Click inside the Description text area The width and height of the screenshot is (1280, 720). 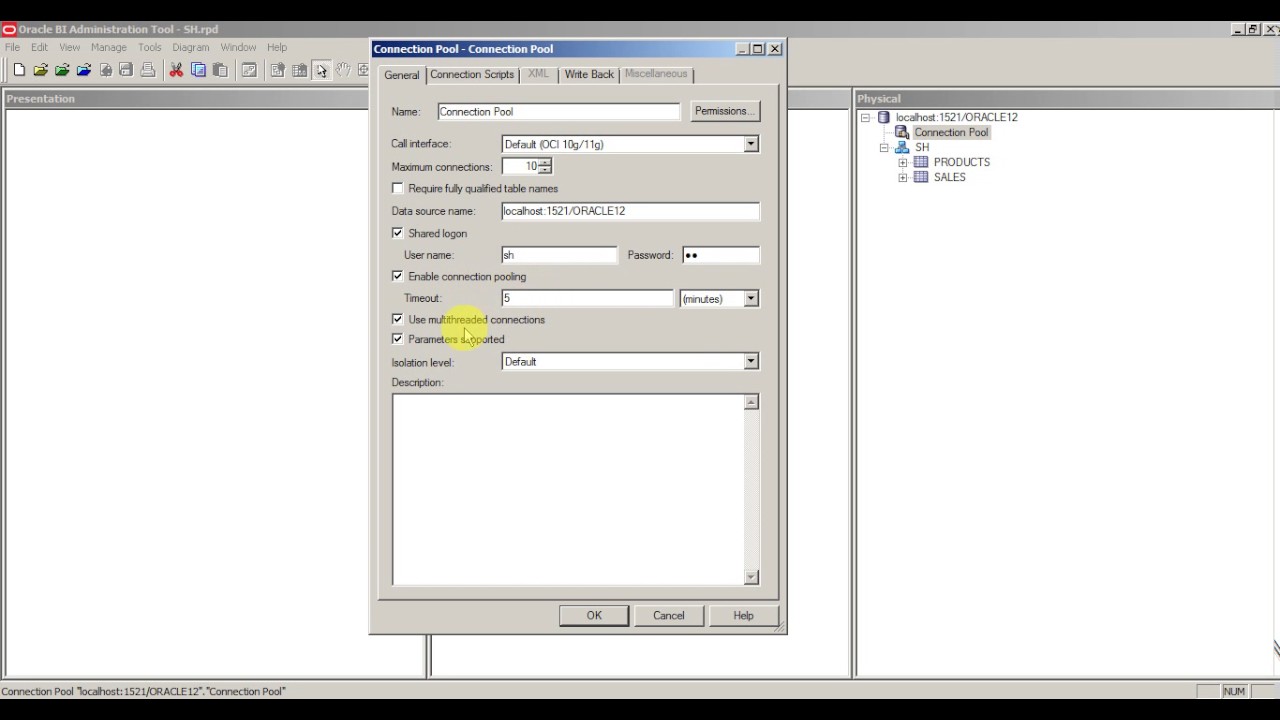(x=568, y=489)
